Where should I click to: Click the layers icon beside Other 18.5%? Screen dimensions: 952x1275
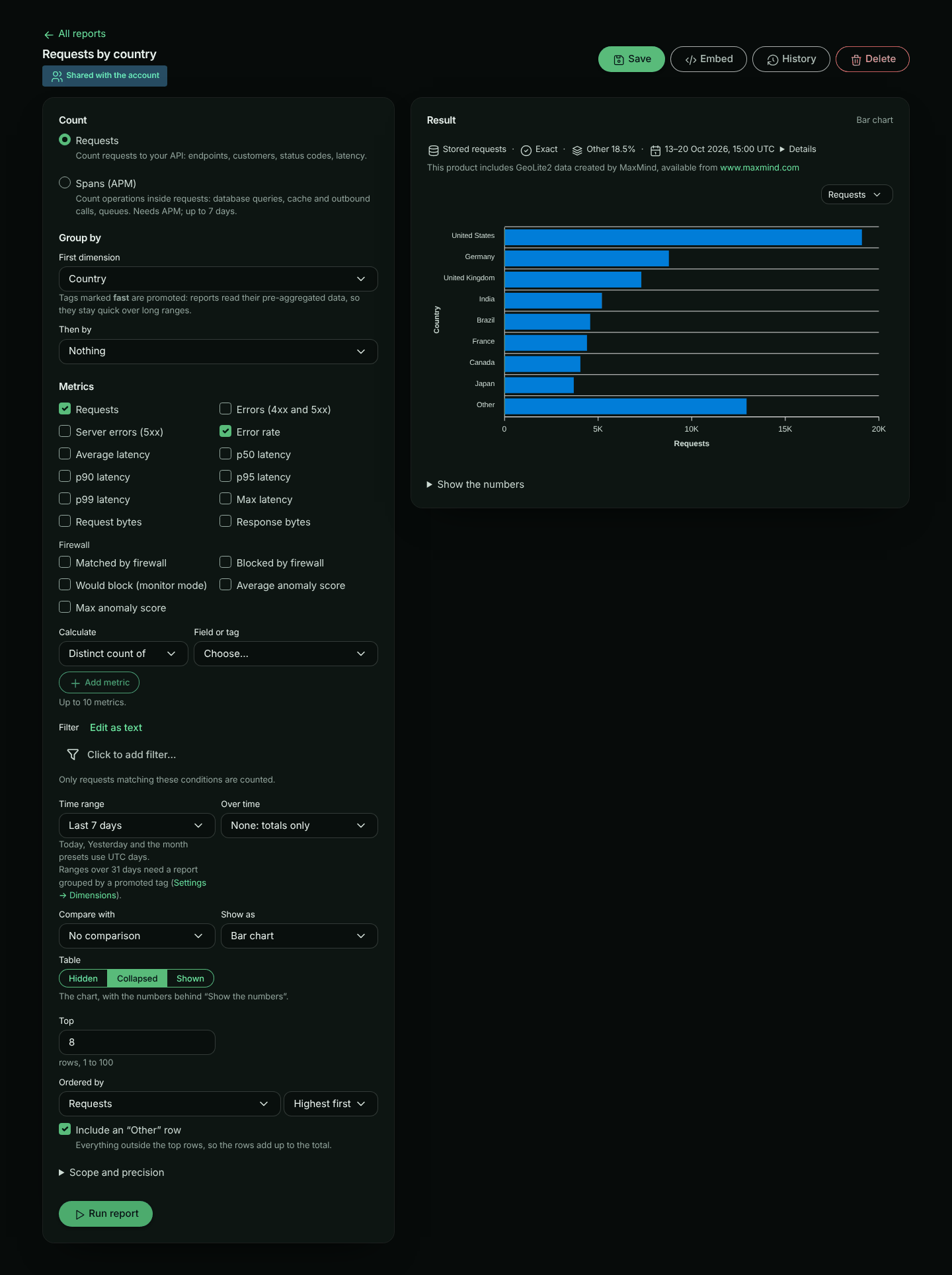point(577,150)
